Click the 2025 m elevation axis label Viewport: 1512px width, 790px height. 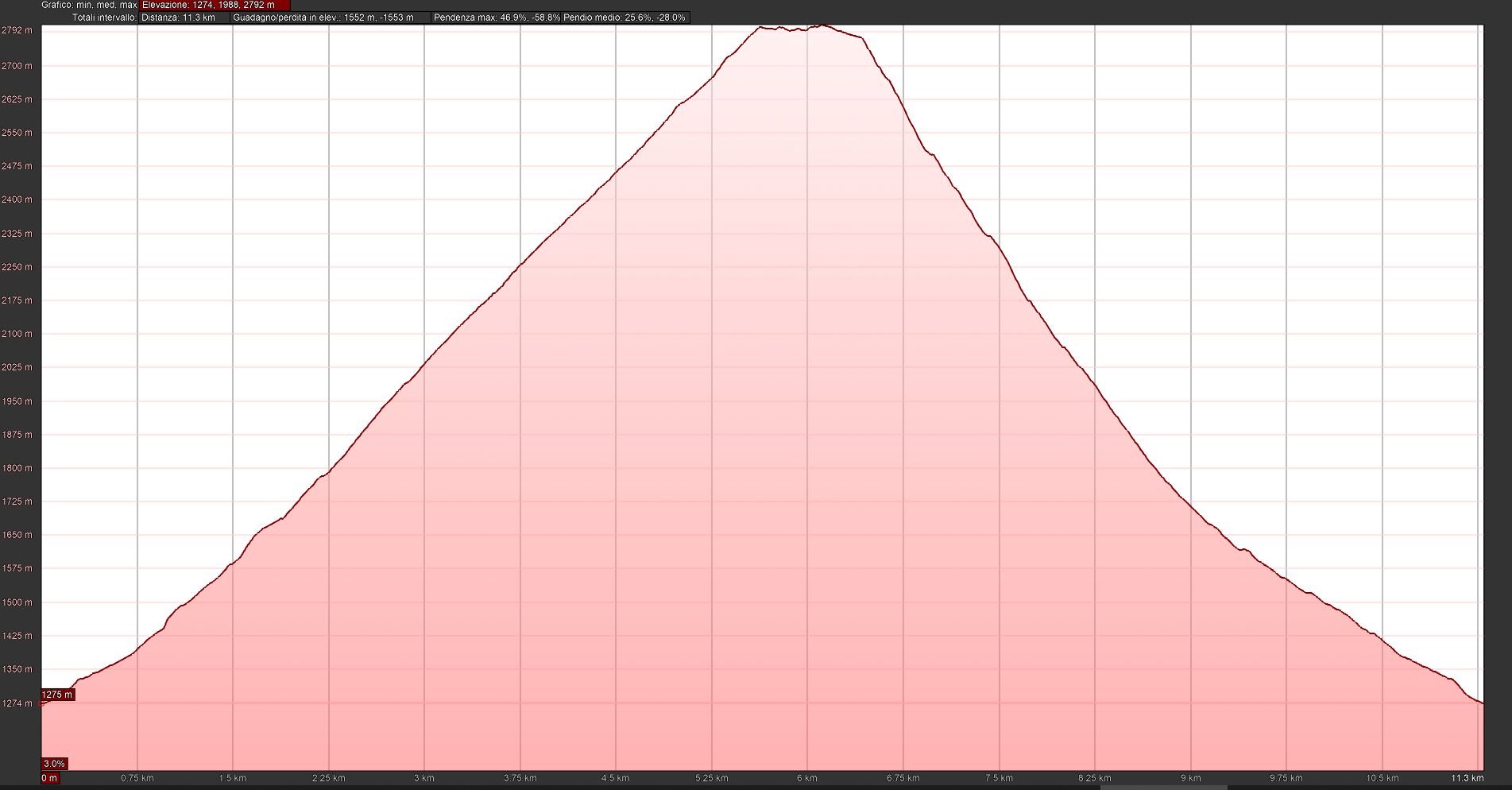(17, 367)
